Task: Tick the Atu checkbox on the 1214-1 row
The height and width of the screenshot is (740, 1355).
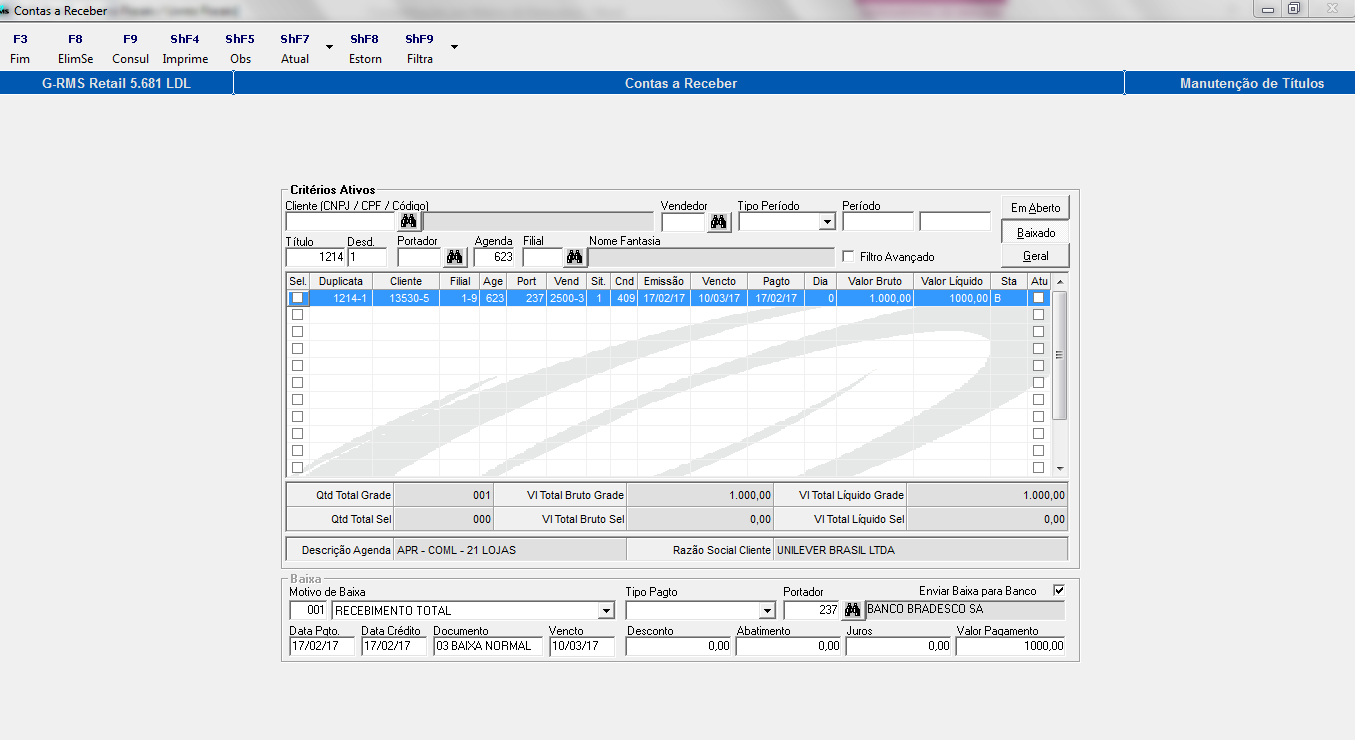Action: click(x=1039, y=298)
